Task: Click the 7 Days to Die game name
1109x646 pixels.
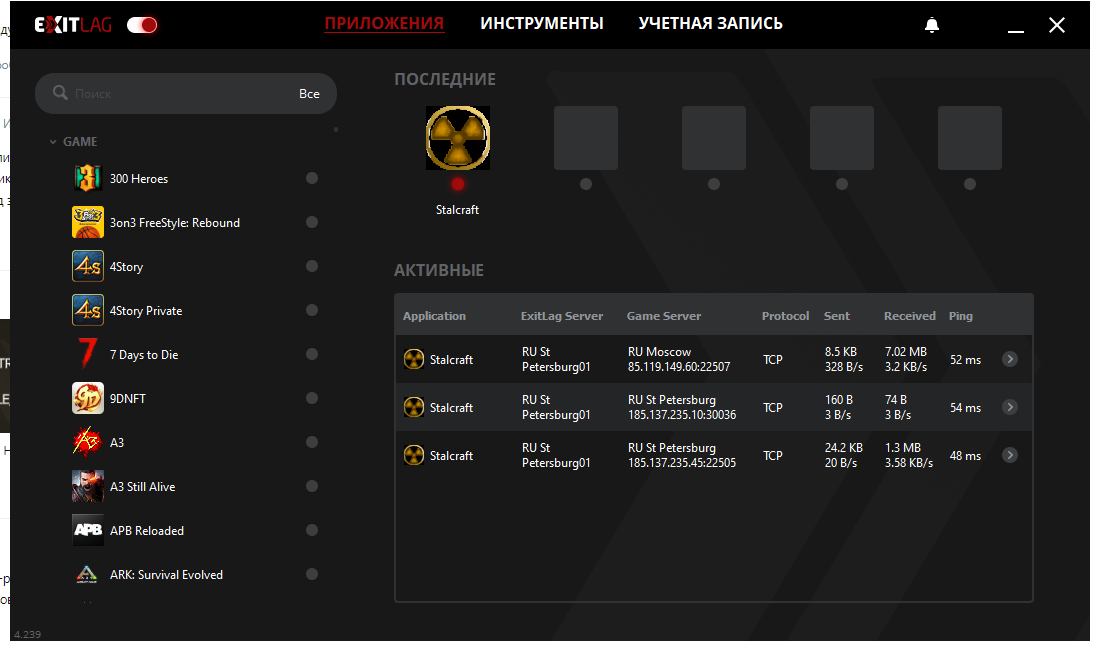Action: [144, 354]
